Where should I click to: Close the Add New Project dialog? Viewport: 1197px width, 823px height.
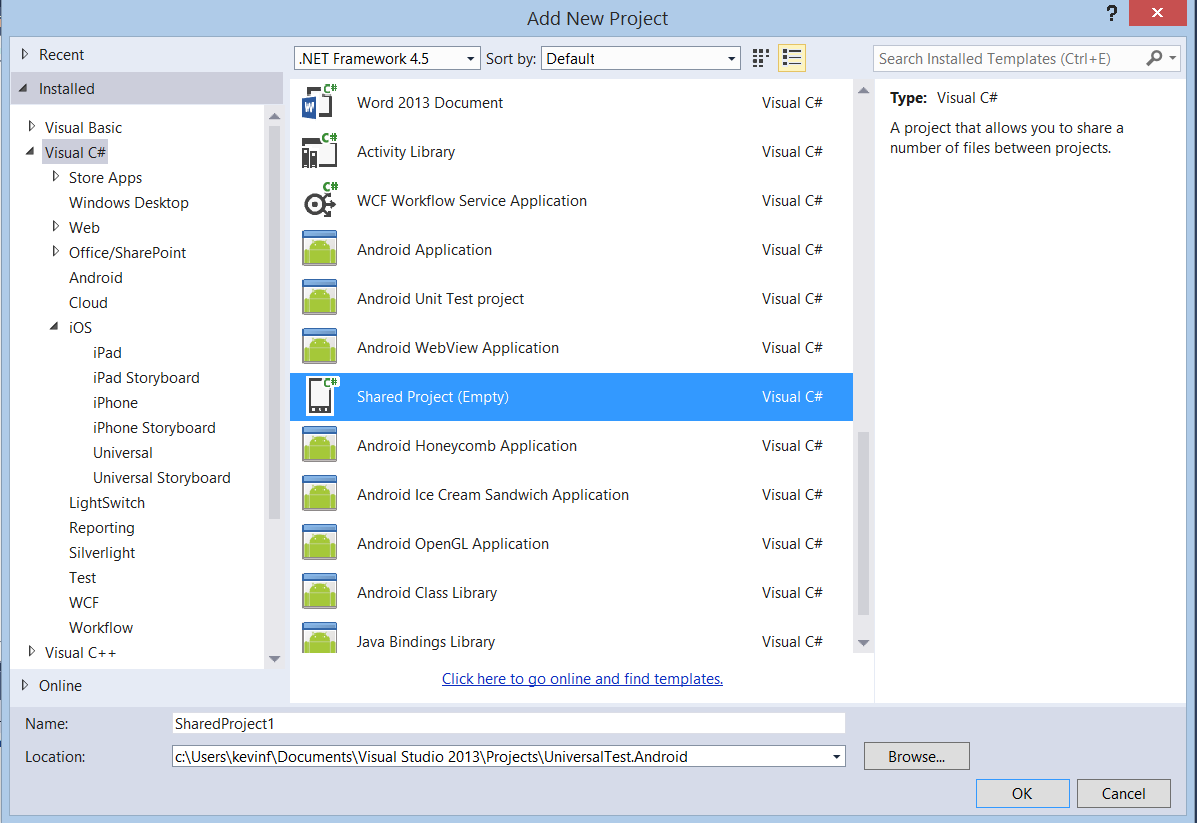coord(1157,13)
